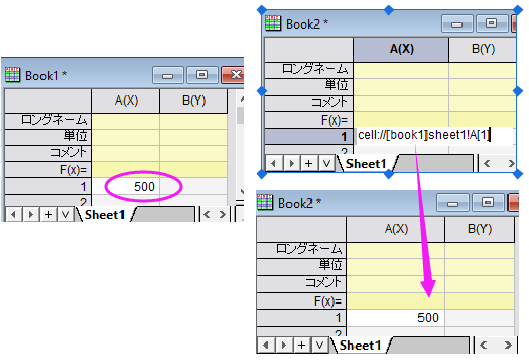Click A(X) header in Book2 window showing 500
This screenshot has height=361, width=529.
[395, 229]
